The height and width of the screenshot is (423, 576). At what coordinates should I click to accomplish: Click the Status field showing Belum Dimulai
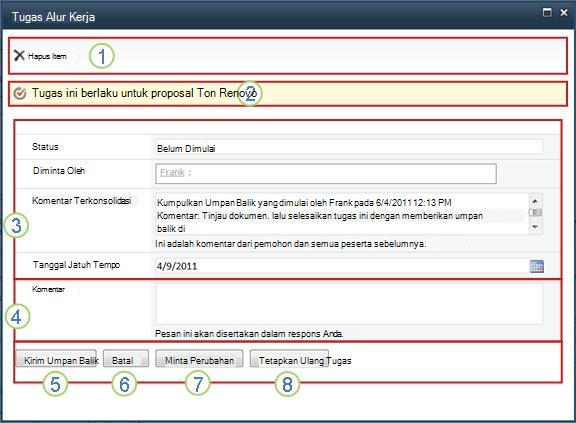[x=349, y=147]
